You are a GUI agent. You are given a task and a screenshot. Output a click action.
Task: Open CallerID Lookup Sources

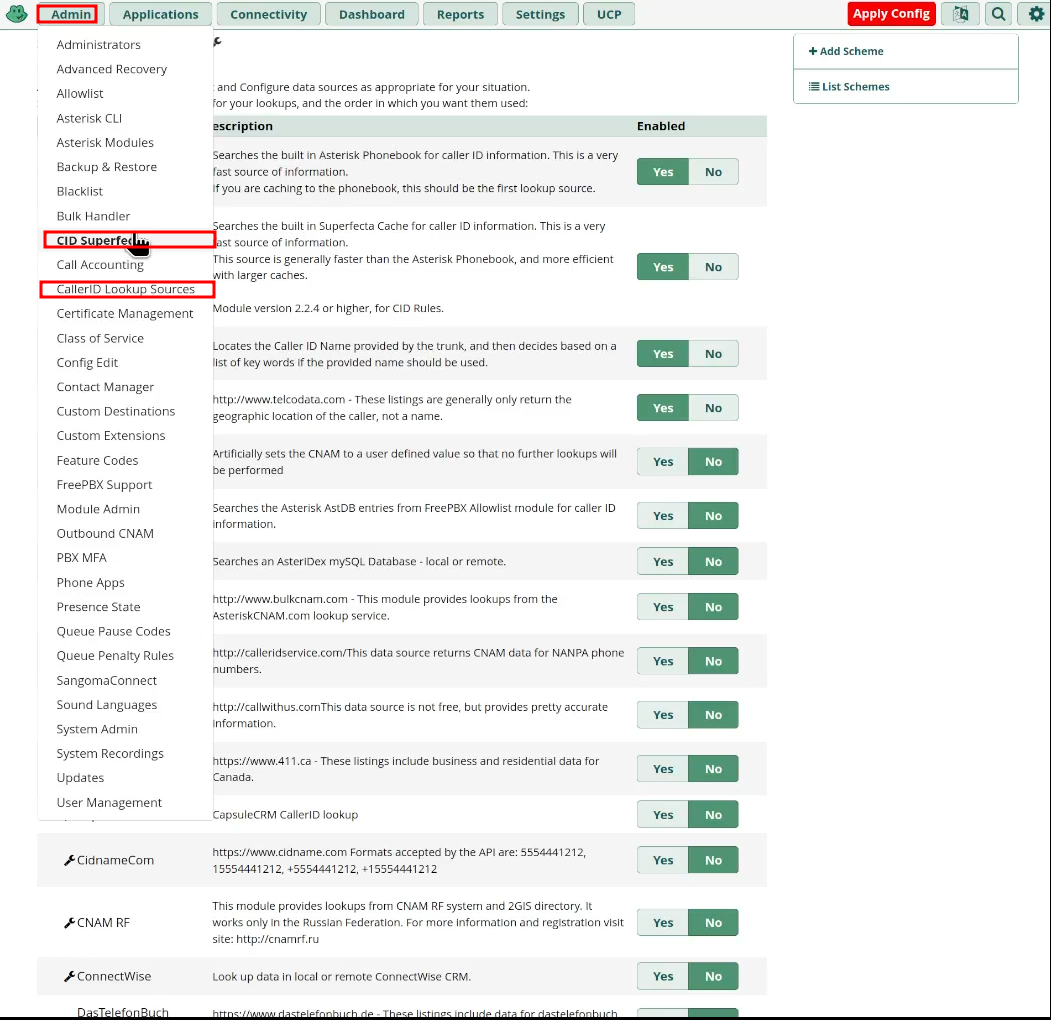tap(127, 290)
